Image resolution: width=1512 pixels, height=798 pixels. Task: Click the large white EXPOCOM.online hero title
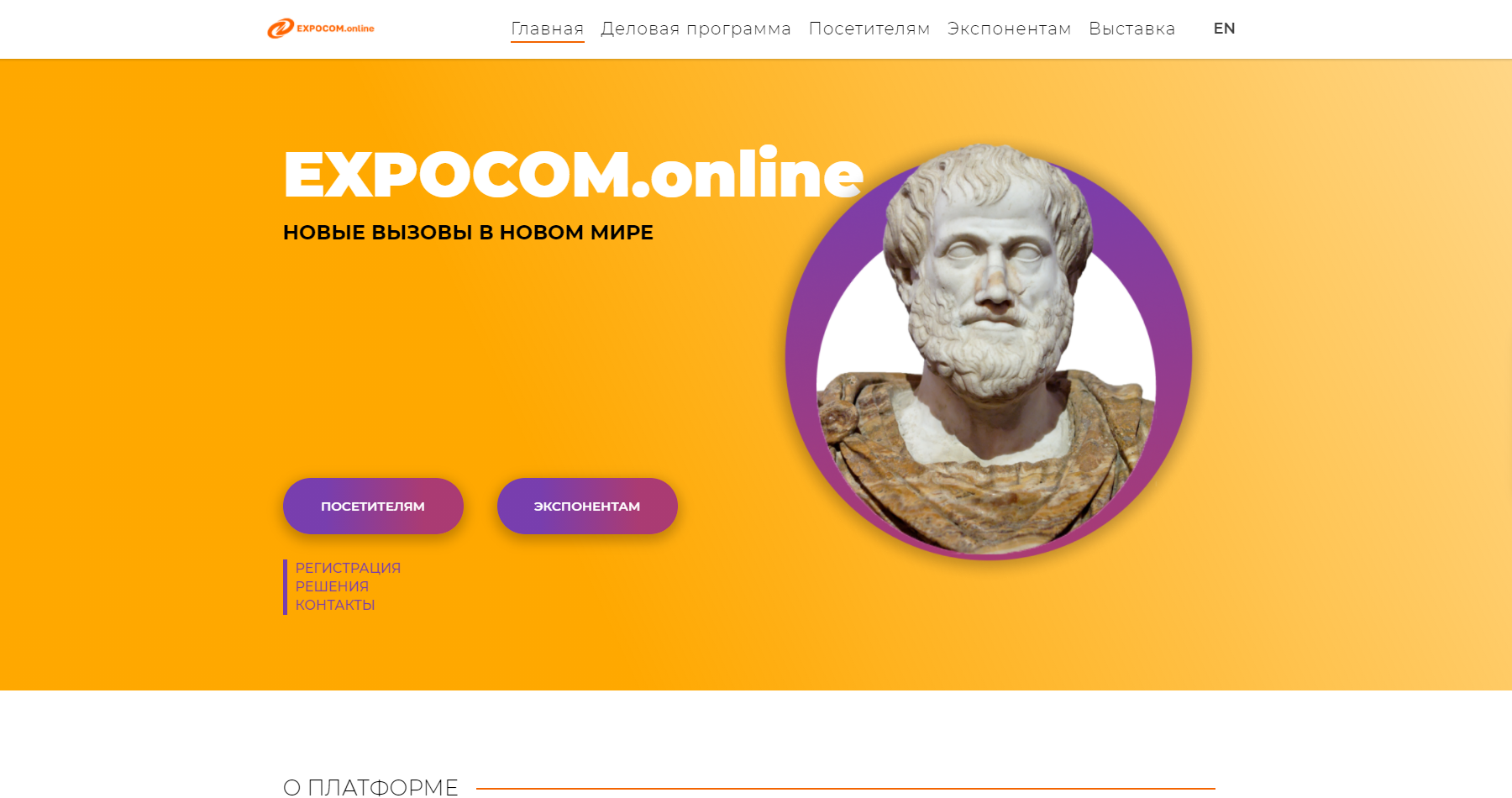[x=573, y=174]
